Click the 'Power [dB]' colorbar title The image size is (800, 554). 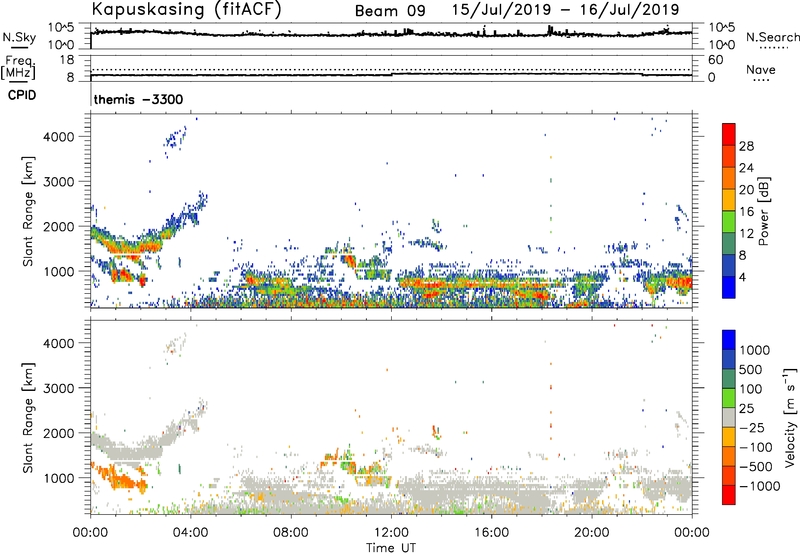coord(764,211)
